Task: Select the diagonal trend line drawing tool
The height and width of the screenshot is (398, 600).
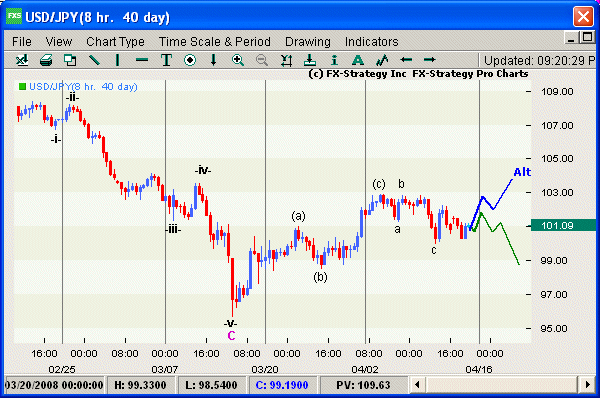Action: click(94, 60)
